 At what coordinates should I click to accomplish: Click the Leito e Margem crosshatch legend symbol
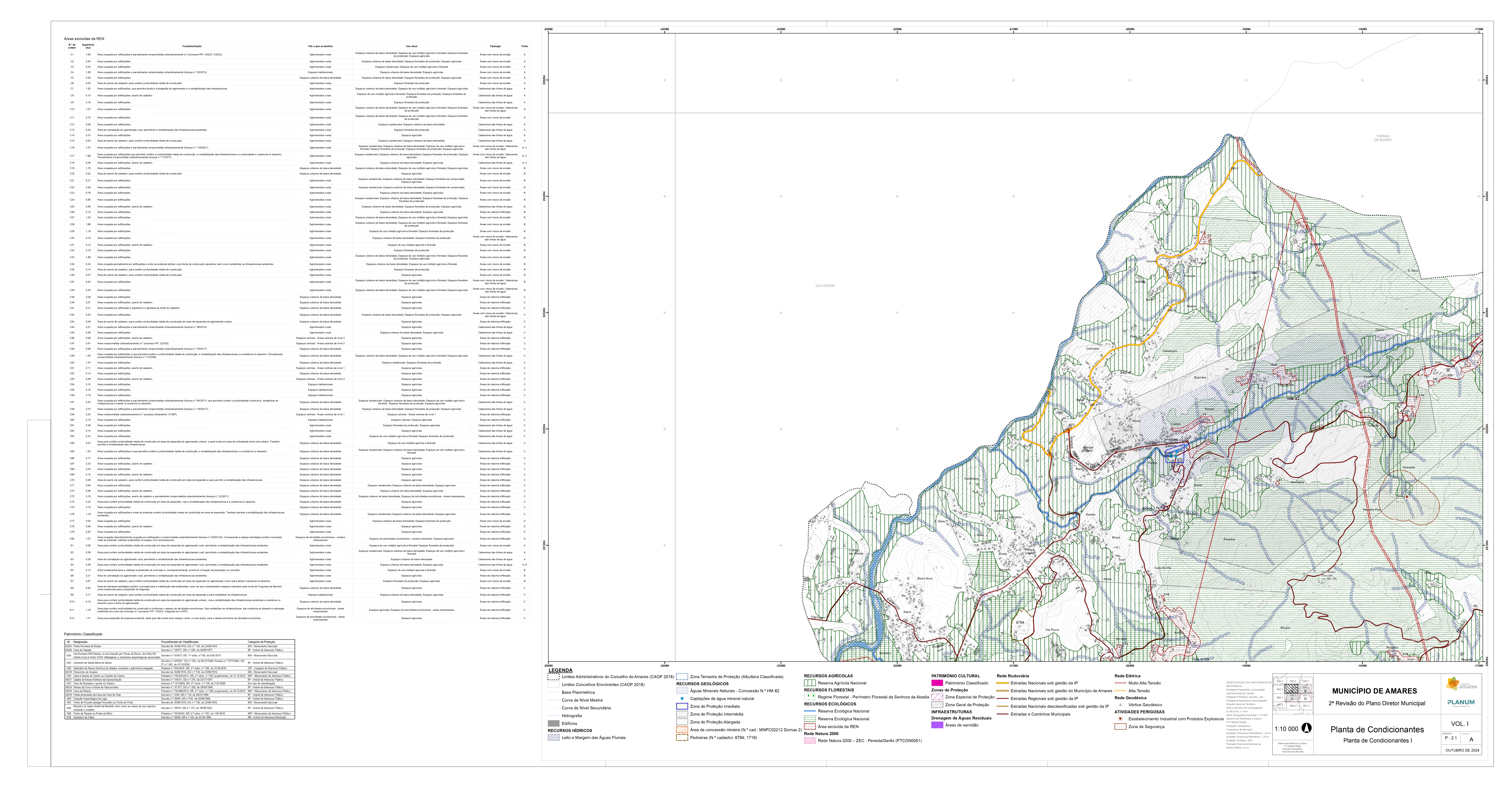(x=553, y=738)
